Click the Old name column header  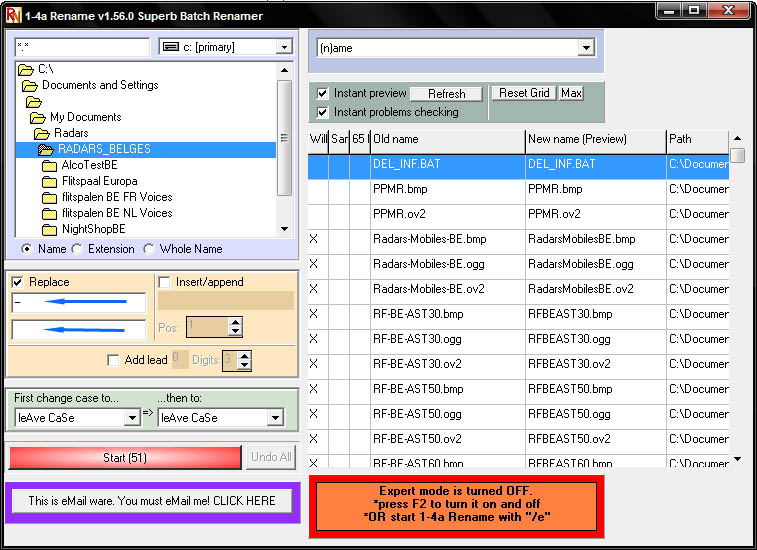[x=447, y=139]
